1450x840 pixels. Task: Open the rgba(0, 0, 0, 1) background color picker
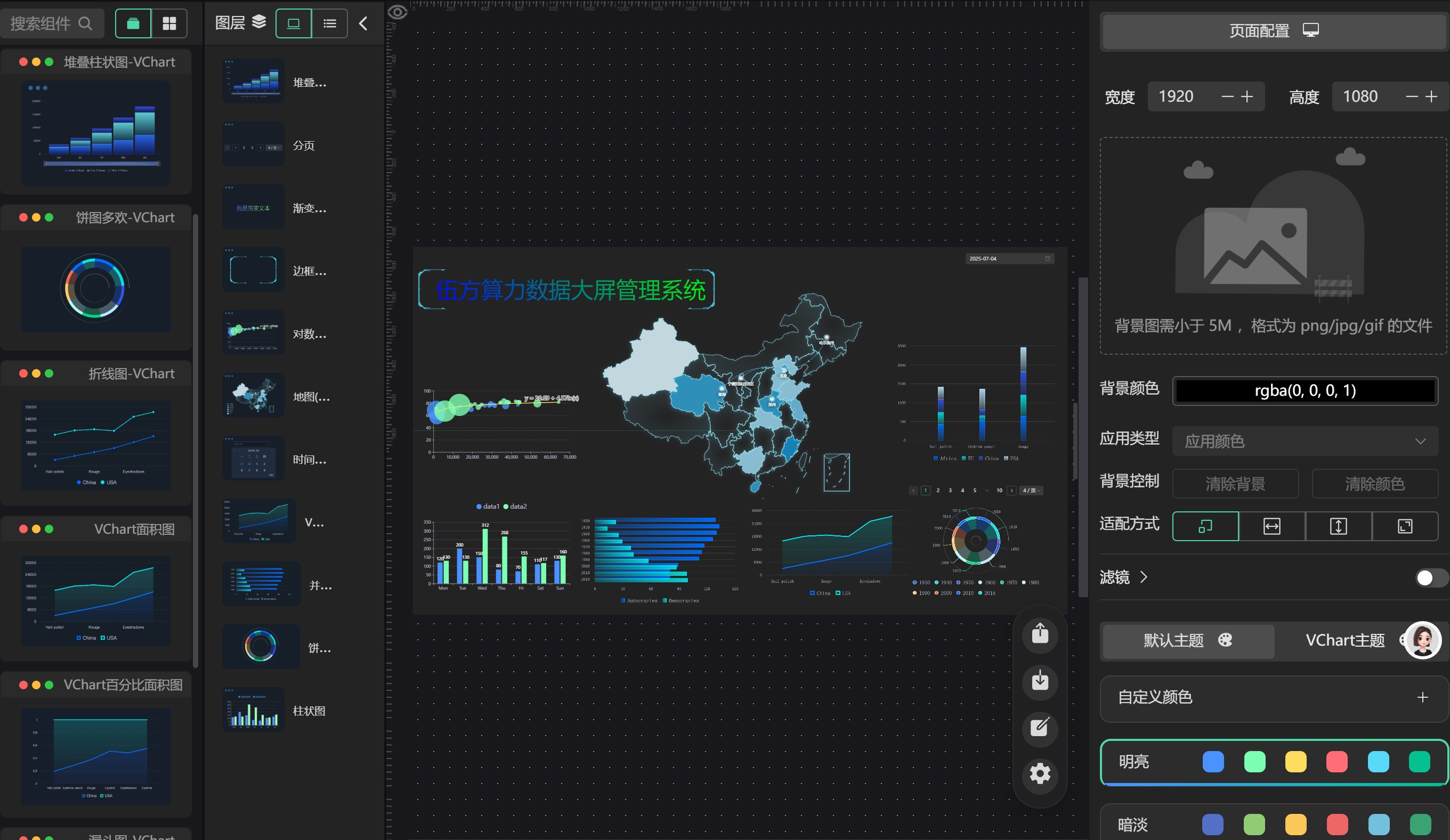(x=1305, y=391)
